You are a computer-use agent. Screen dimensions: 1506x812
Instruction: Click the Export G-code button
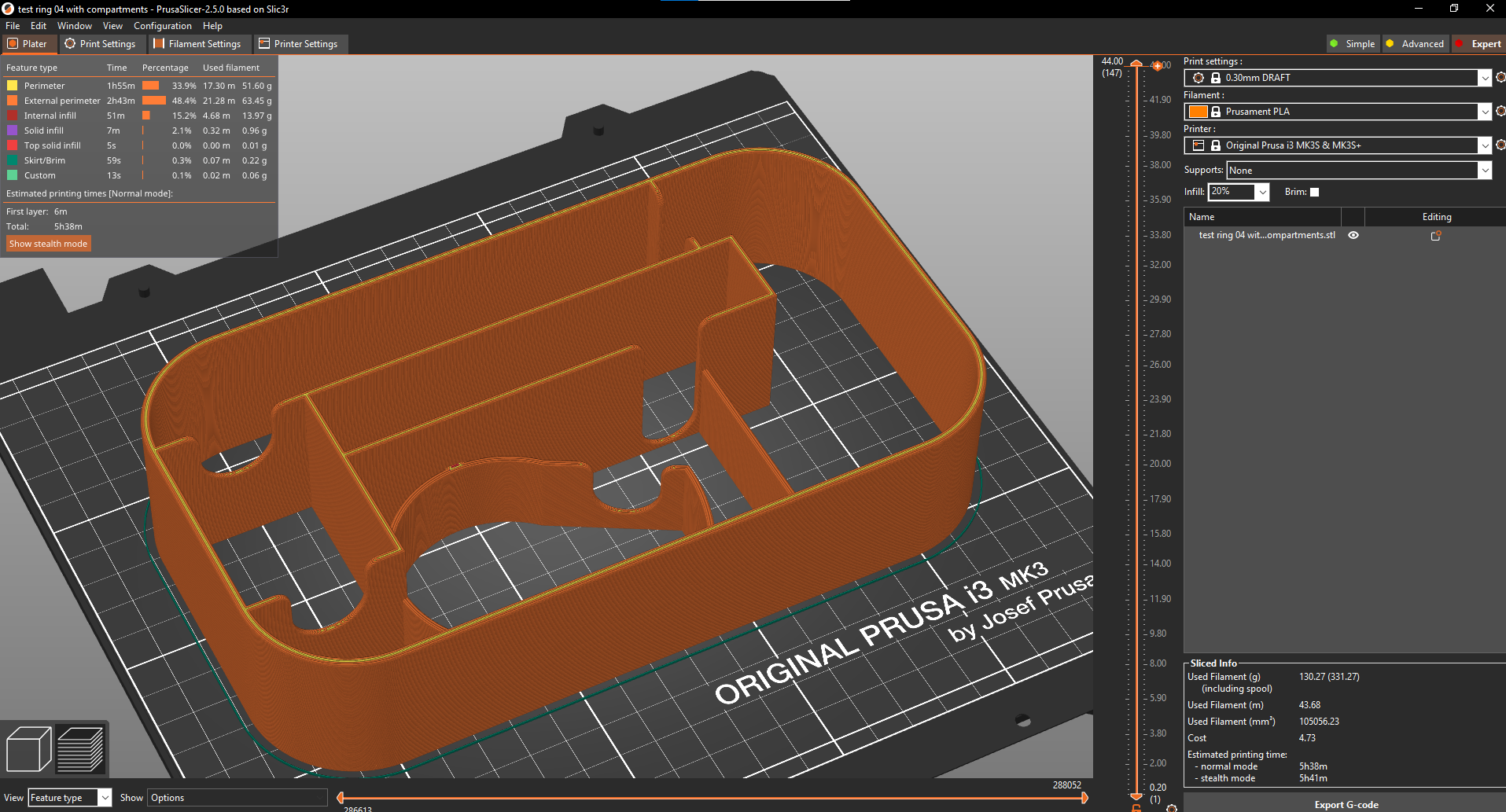click(x=1346, y=804)
